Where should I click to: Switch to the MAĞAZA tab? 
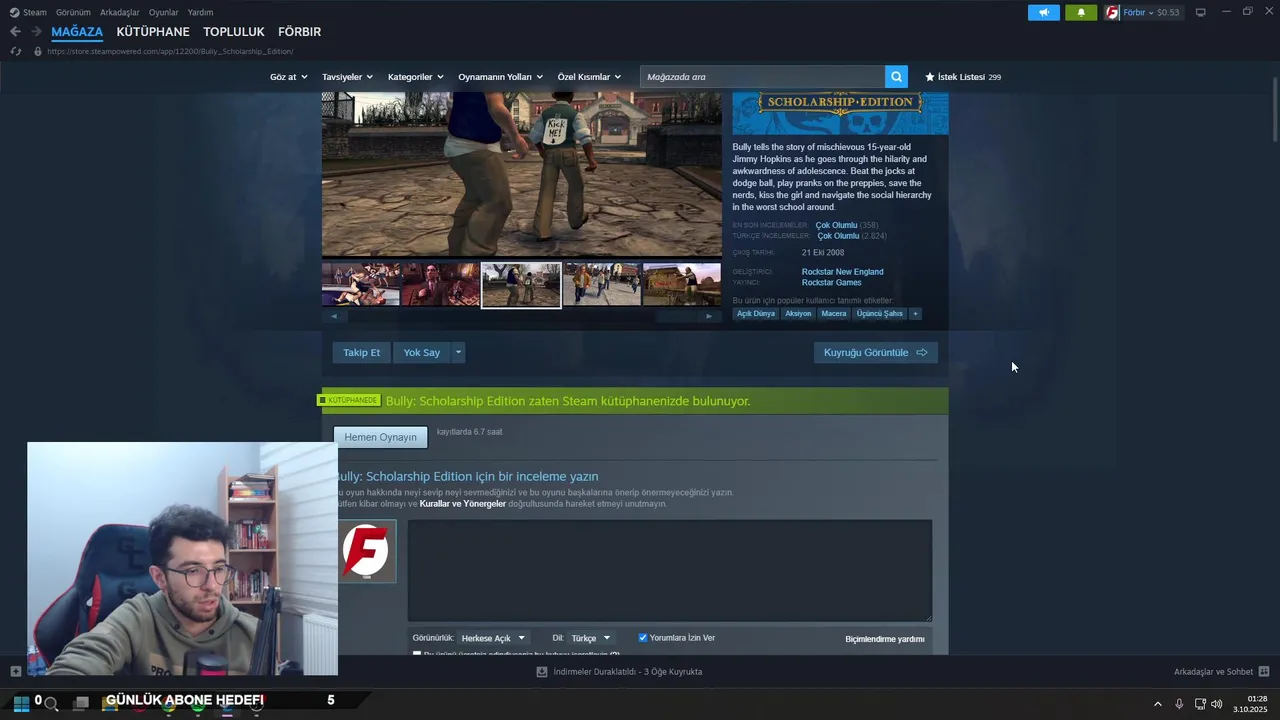click(77, 32)
